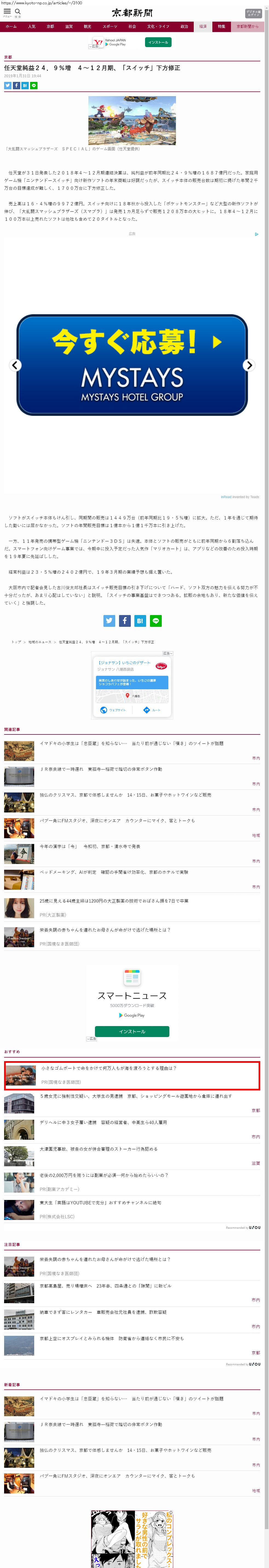Click the デジタル版ログイン button
This screenshot has width=269, height=1568.
pos(253,13)
